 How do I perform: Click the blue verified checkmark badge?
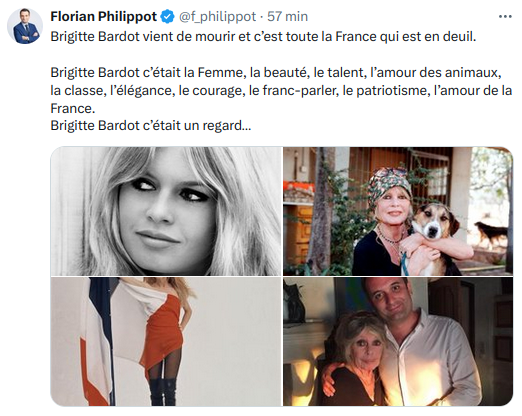pos(167,17)
